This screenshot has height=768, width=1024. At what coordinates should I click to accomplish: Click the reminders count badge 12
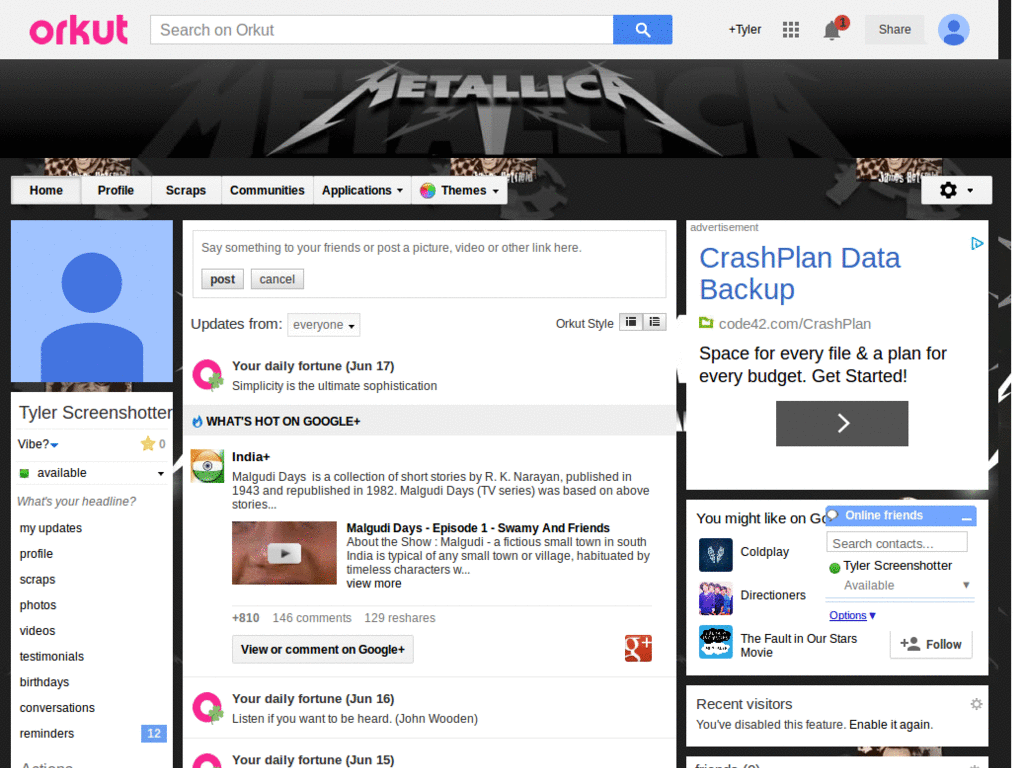pos(153,733)
